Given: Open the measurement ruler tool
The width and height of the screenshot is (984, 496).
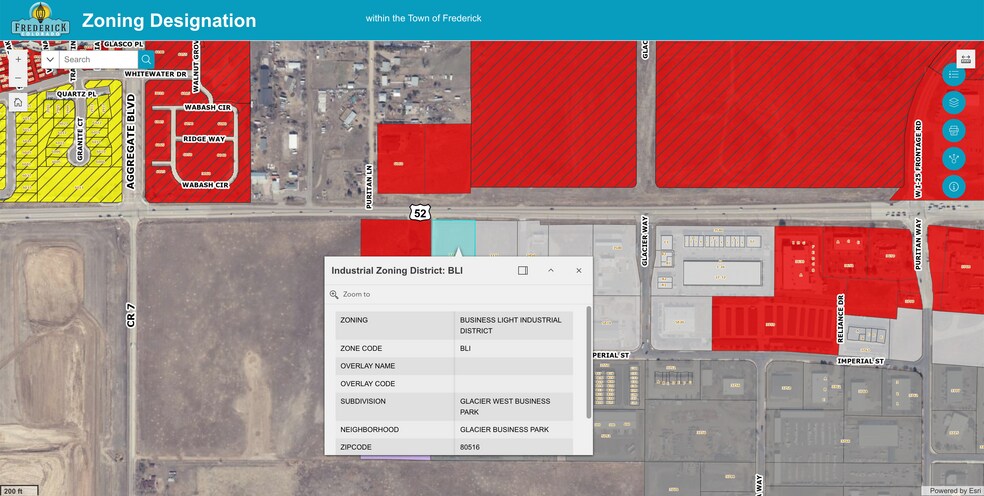Looking at the screenshot, I should coord(966,59).
